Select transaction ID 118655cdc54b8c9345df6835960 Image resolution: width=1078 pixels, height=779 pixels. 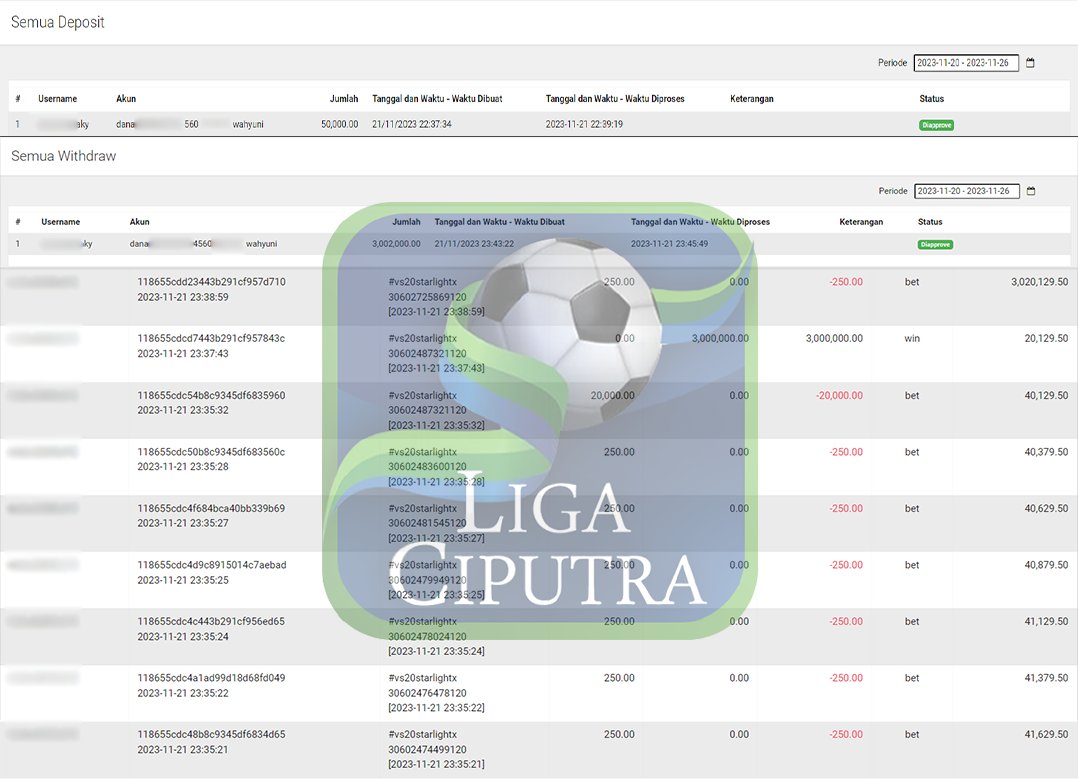tap(211, 395)
